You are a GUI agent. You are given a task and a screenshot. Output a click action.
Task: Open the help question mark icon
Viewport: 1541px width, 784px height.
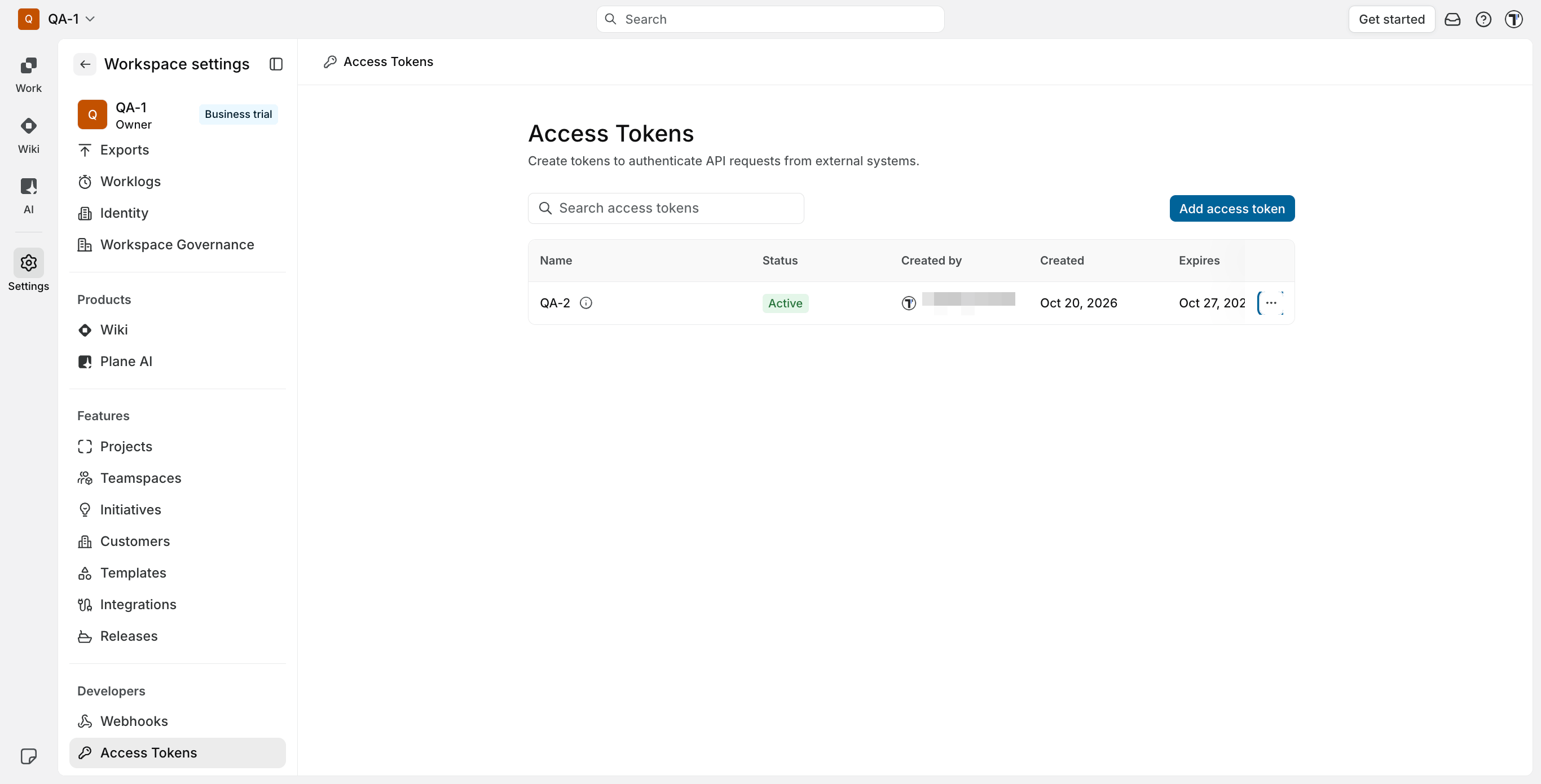tap(1483, 19)
